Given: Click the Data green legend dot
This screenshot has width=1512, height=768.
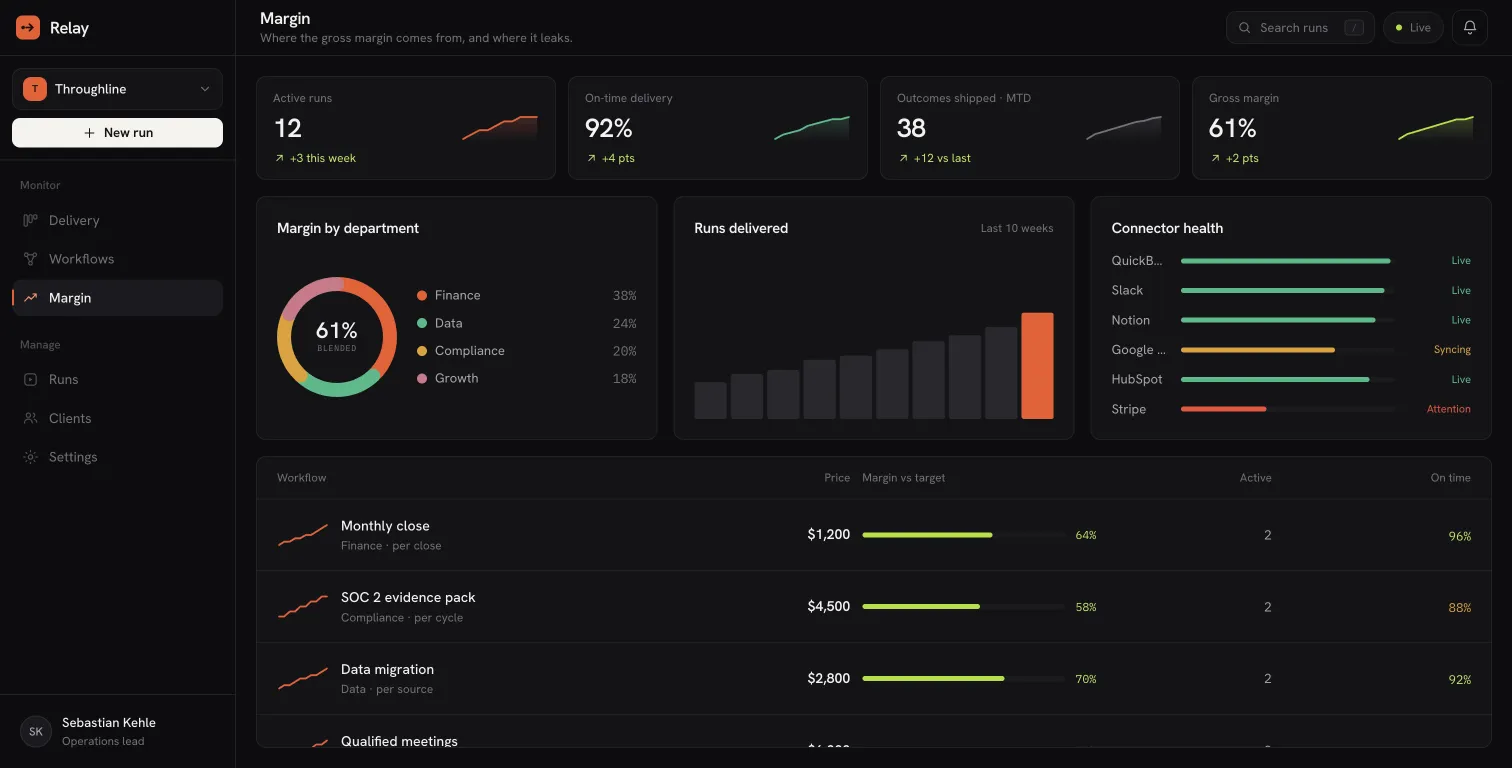Looking at the screenshot, I should coord(422,323).
